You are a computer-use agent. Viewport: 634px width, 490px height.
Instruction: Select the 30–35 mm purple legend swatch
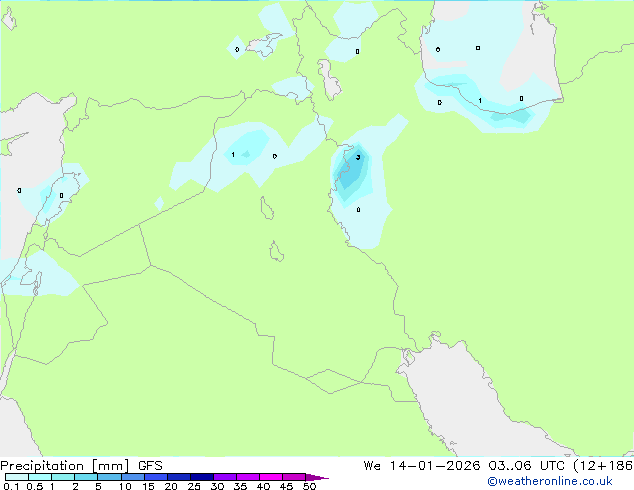[x=225, y=477]
